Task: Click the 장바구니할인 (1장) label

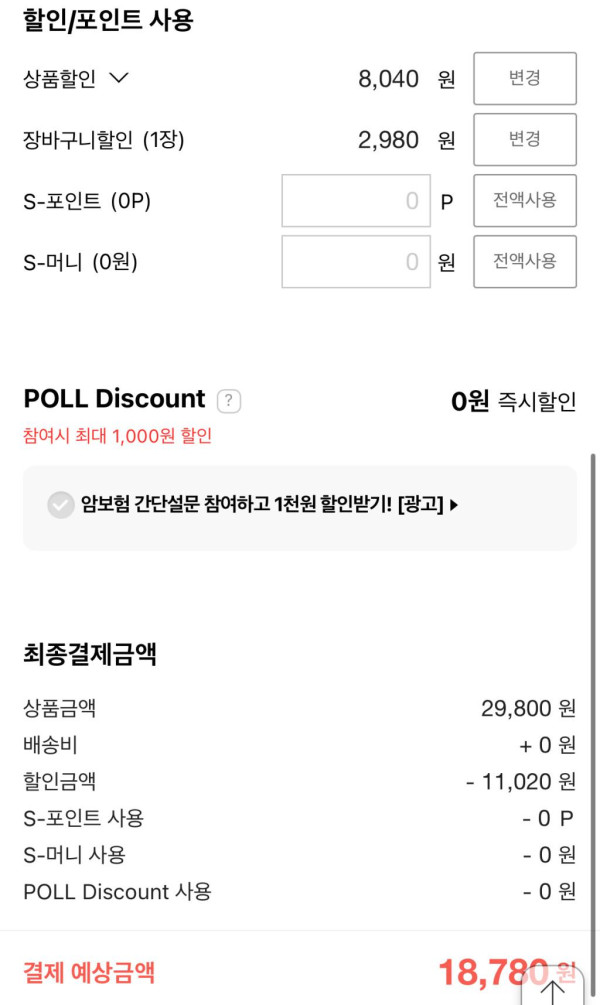Action: (104, 140)
